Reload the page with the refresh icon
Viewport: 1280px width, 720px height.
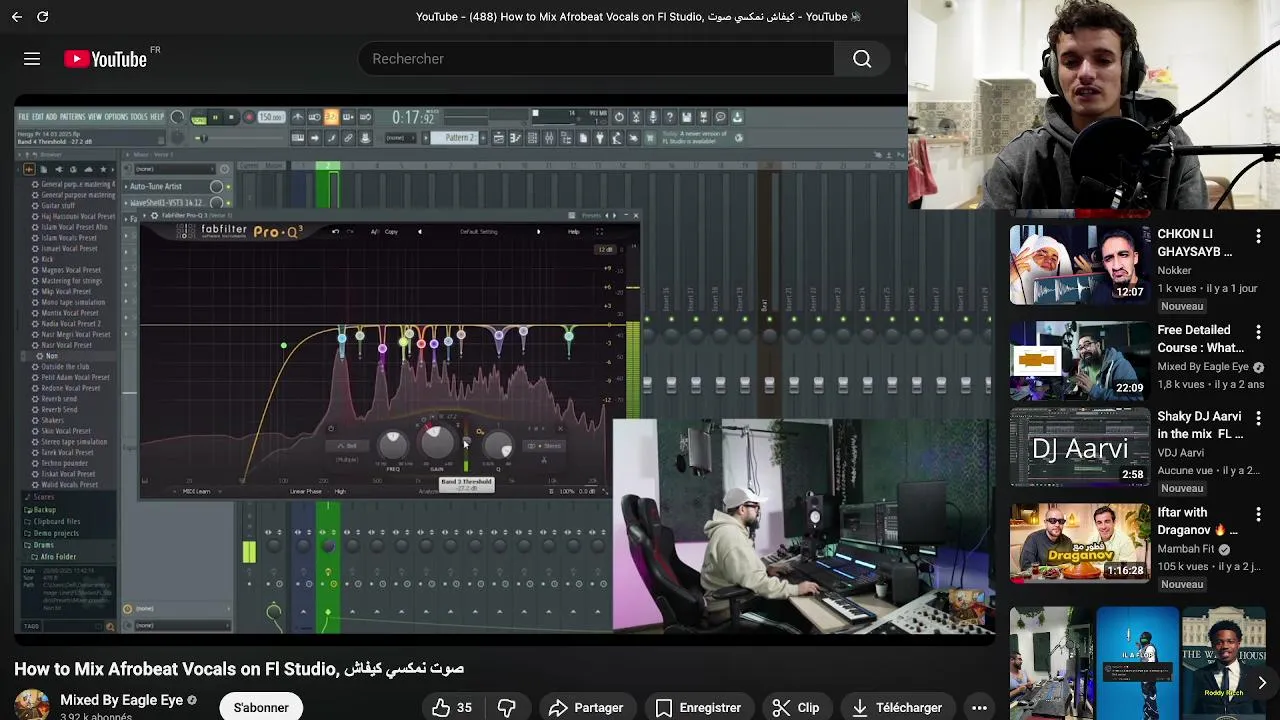pos(43,17)
